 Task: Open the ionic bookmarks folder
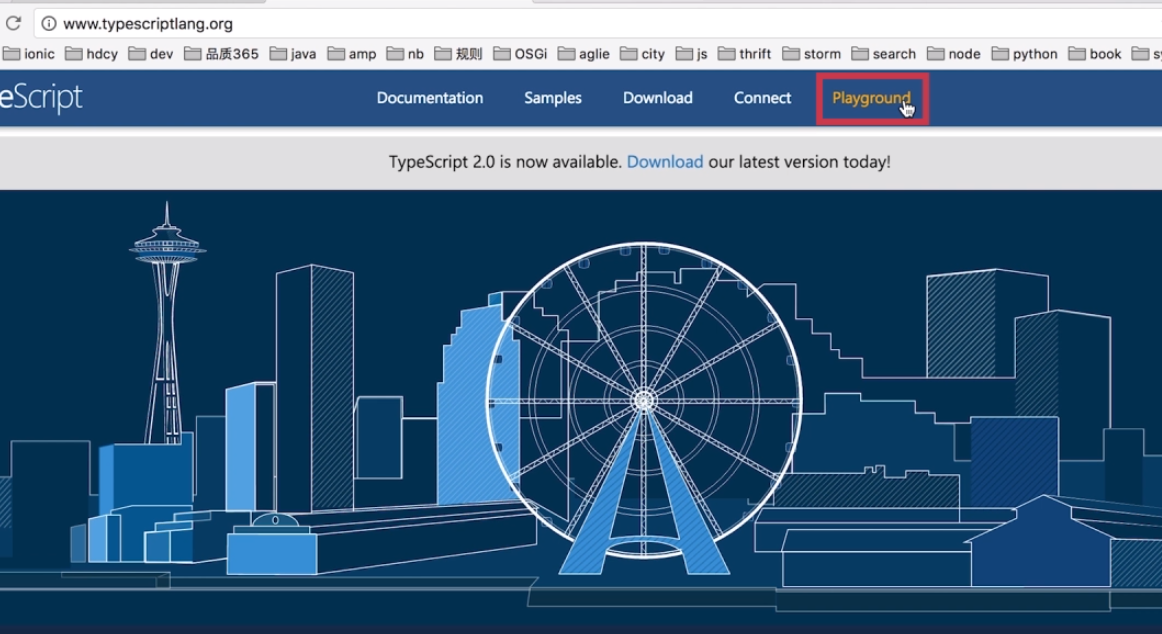pos(29,54)
